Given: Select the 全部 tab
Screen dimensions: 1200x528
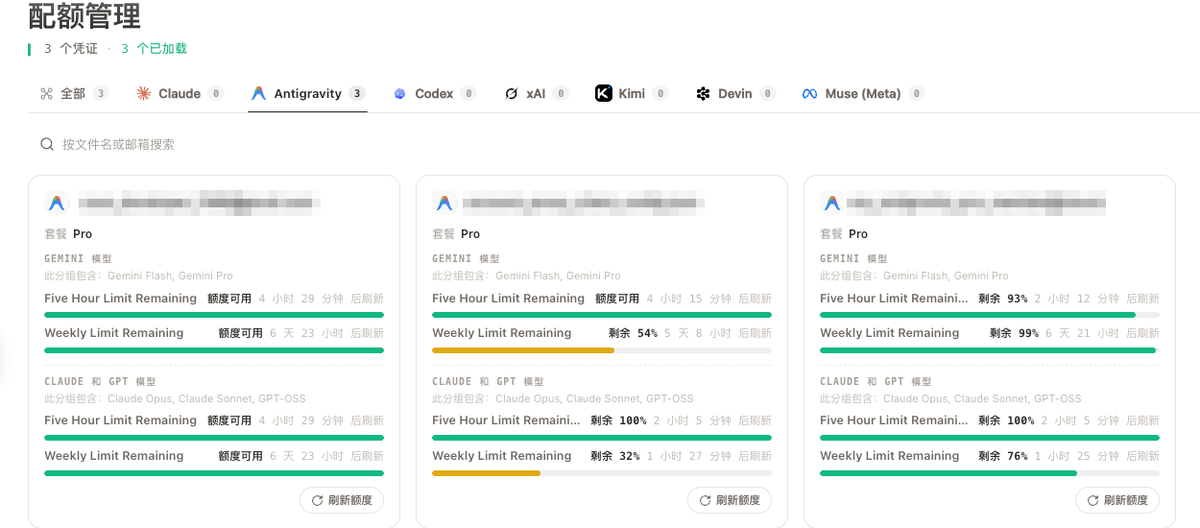Looking at the screenshot, I should coord(73,94).
